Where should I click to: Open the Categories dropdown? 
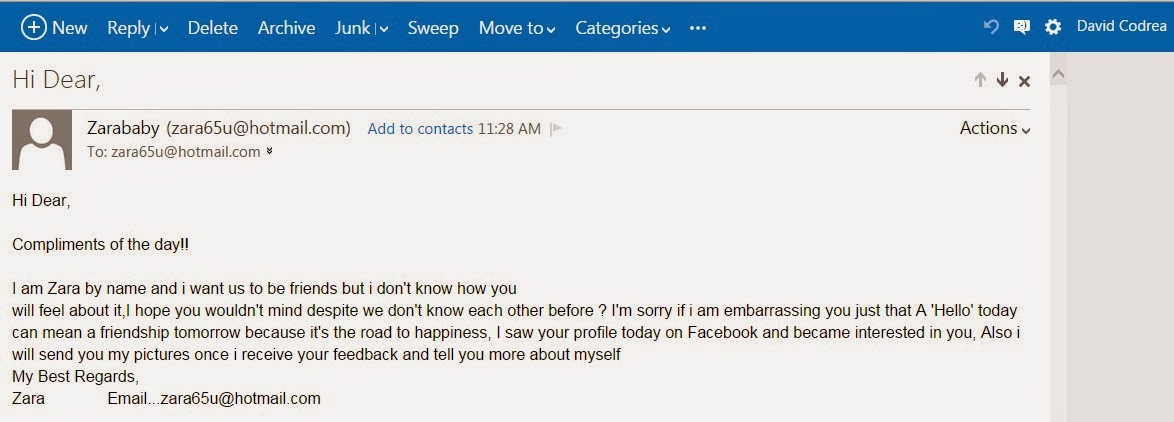[623, 28]
